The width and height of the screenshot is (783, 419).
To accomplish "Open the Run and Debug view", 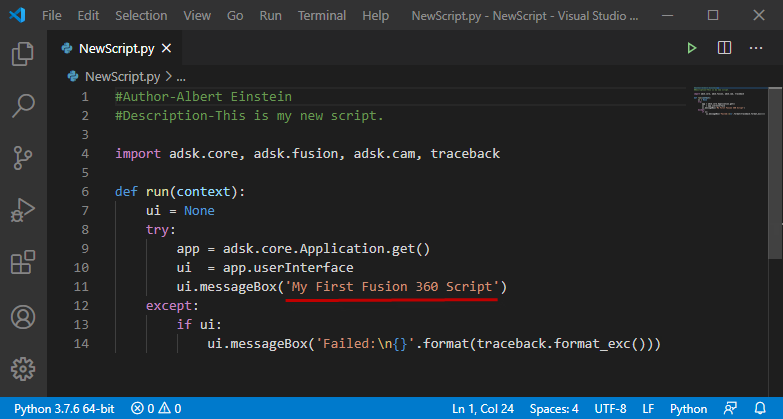I will point(23,210).
